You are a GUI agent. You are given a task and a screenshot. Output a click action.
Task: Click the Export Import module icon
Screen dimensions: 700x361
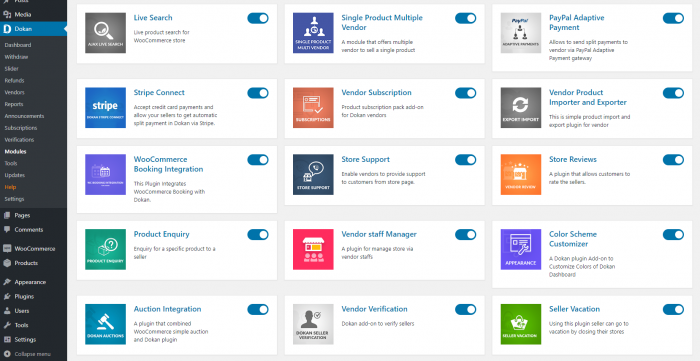click(521, 108)
